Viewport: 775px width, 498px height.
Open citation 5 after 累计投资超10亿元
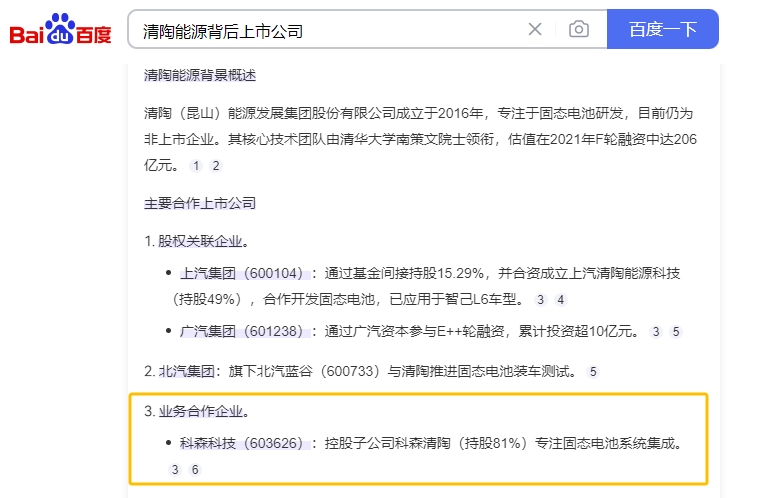676,332
